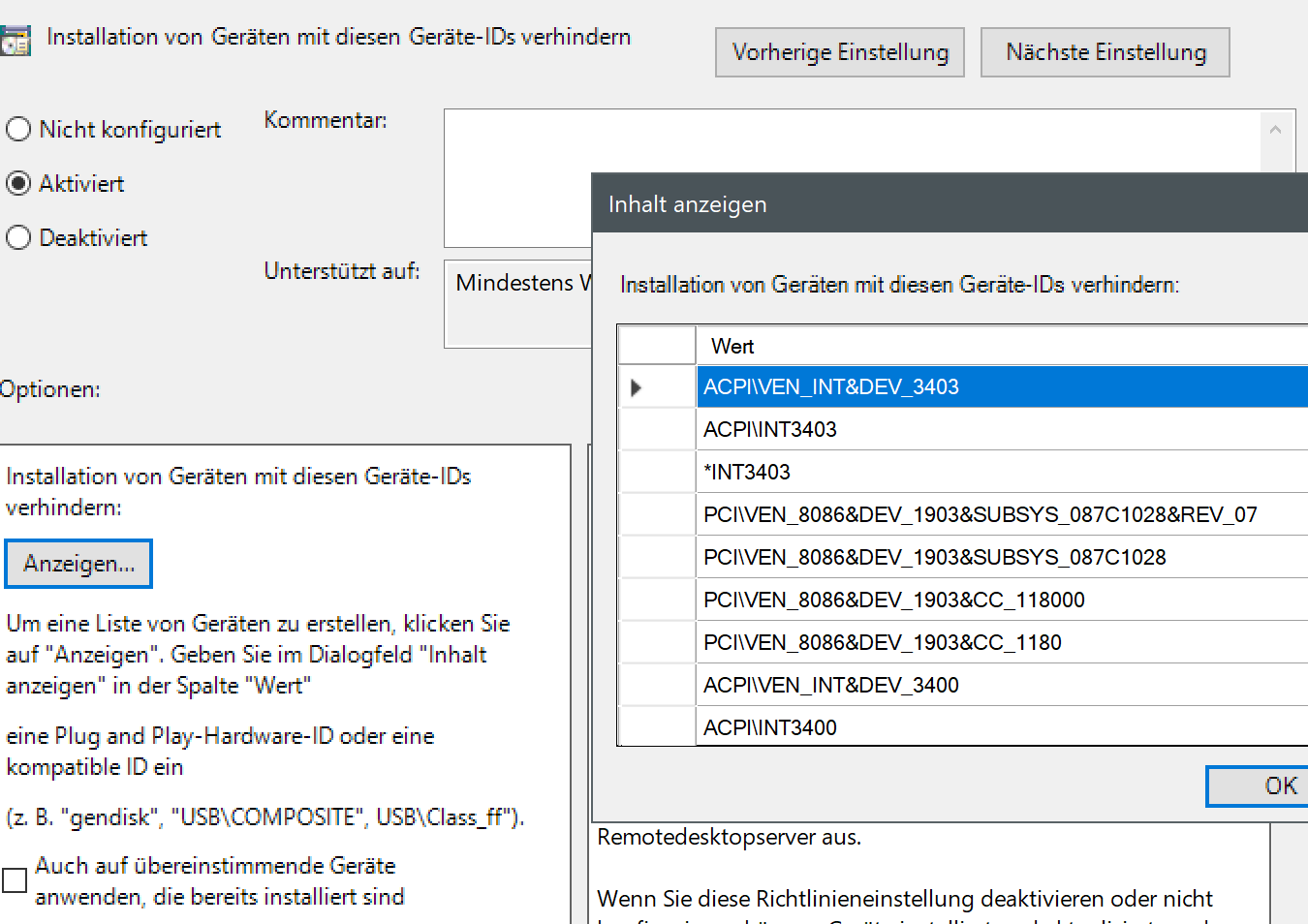This screenshot has width=1308, height=924.
Task: Click the Unterstützt auf field showing Mindestens
Action: [x=518, y=304]
